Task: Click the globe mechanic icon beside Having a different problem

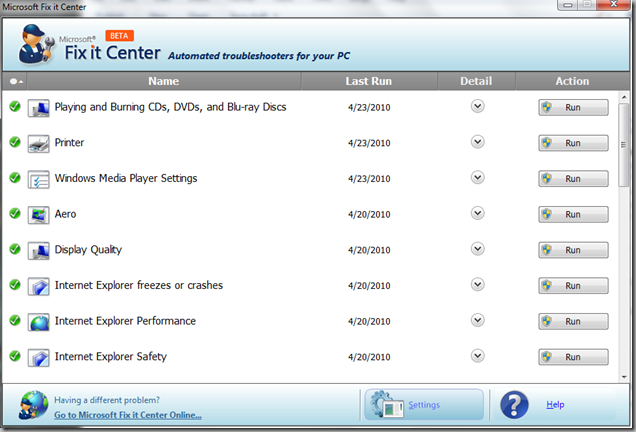Action: (33, 405)
